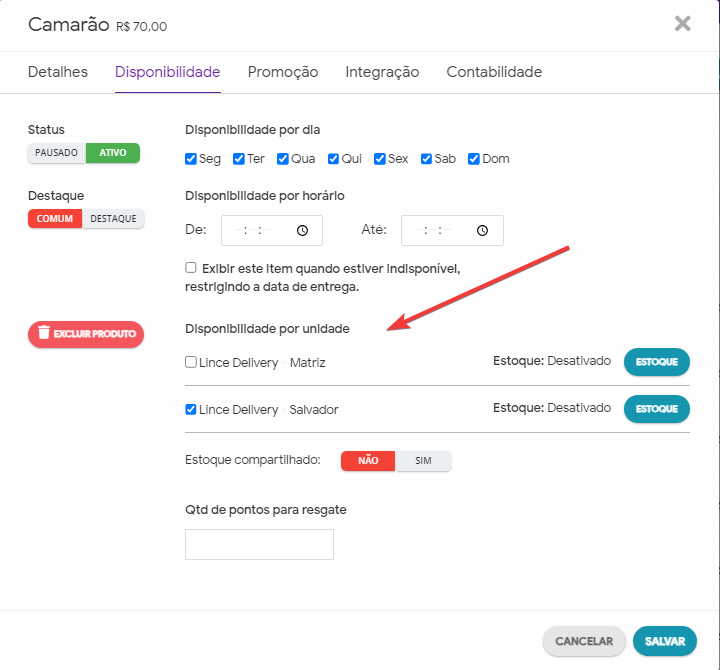Open clock picker in 'De' time field
The width and height of the screenshot is (720, 670).
303,230
